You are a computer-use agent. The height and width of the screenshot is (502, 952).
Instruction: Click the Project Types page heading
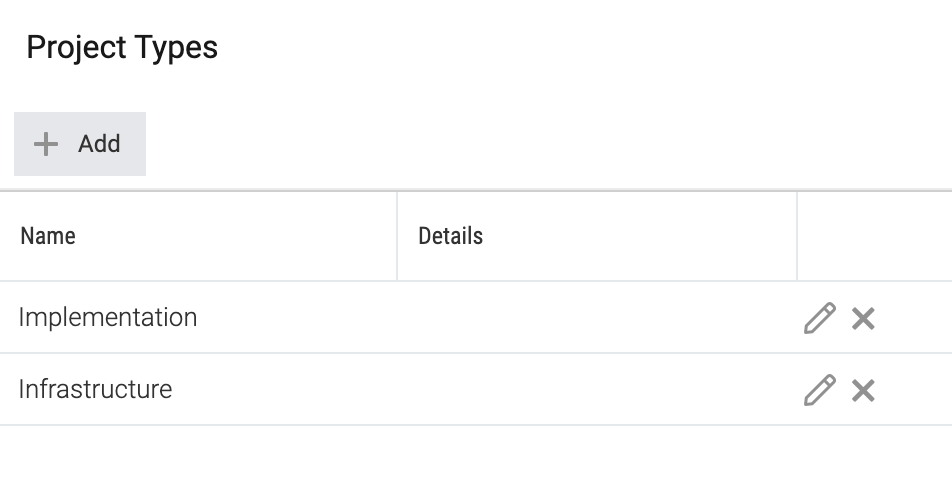click(122, 47)
